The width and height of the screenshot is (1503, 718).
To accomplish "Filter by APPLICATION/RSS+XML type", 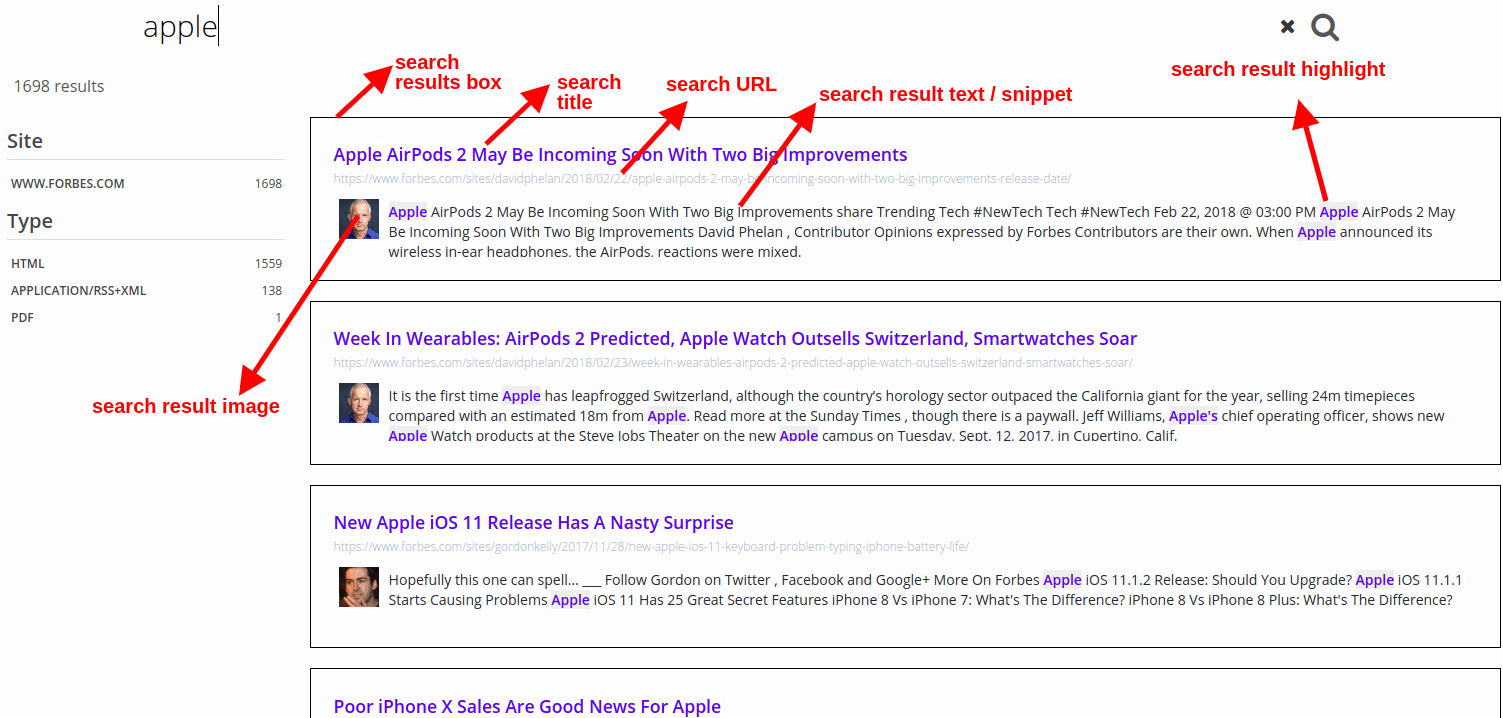I will [x=78, y=291].
